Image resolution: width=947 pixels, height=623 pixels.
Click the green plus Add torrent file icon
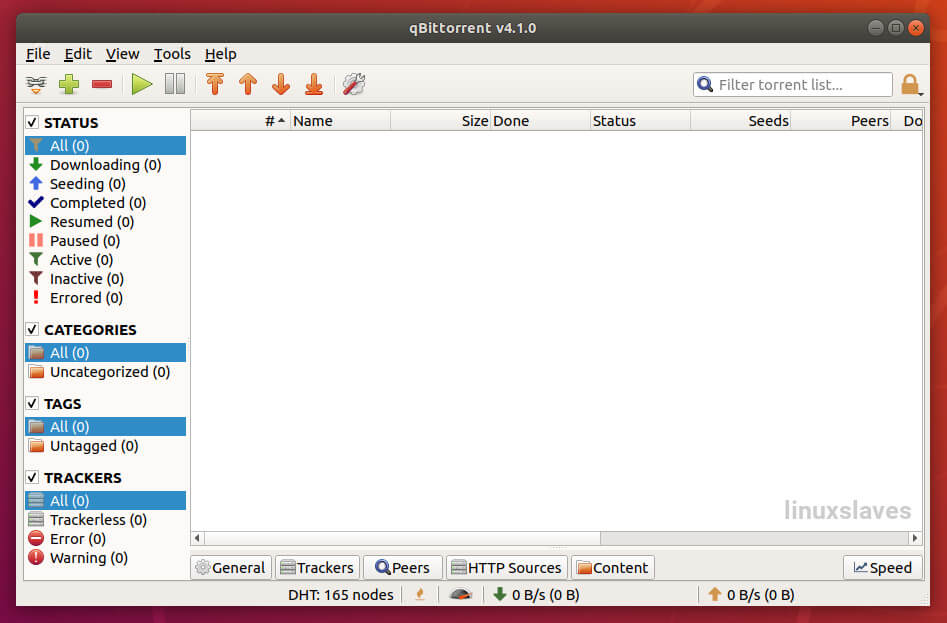tap(69, 85)
